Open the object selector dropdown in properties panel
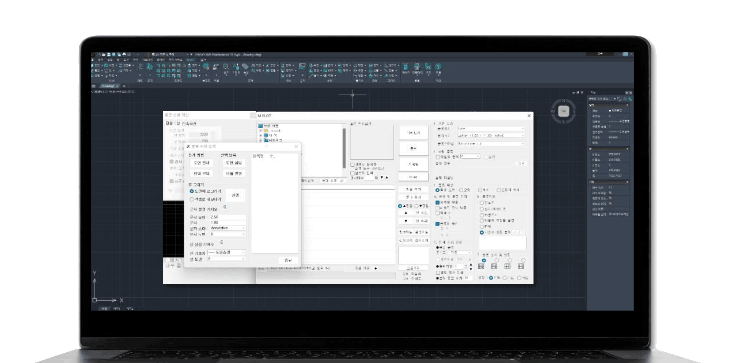This screenshot has width=737, height=363. click(x=602, y=99)
